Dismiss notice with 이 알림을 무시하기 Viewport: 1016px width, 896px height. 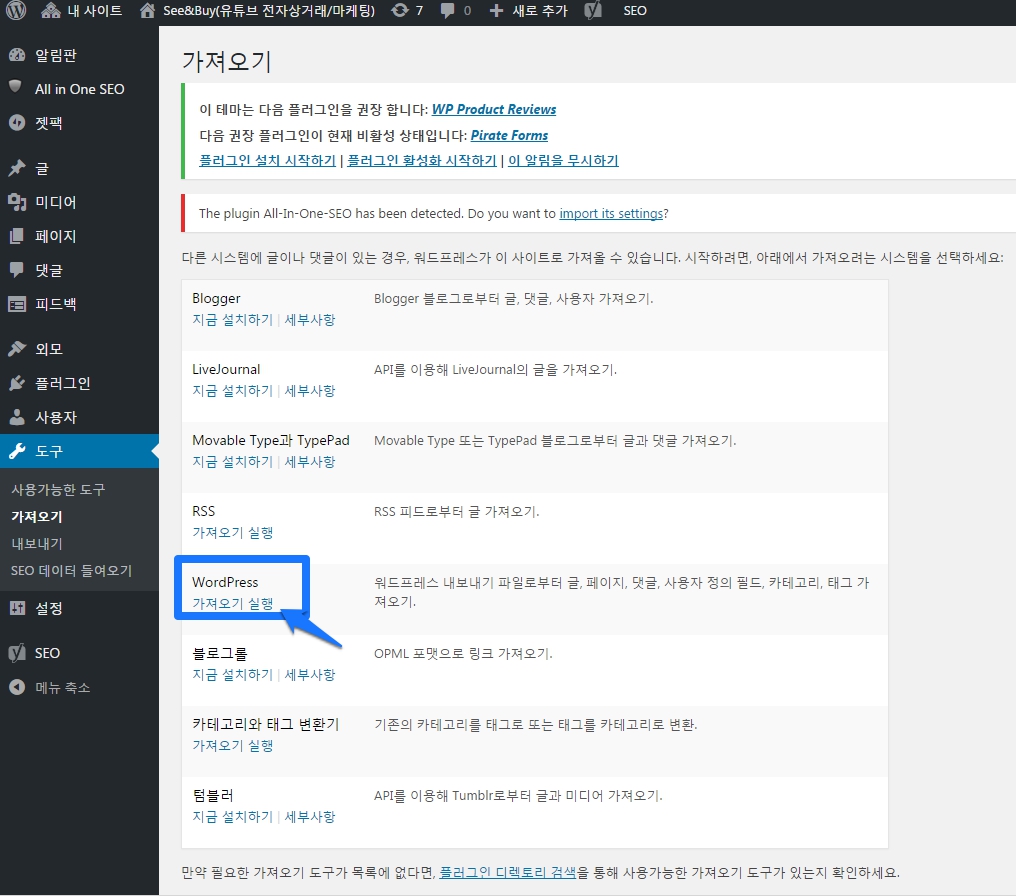[x=563, y=160]
